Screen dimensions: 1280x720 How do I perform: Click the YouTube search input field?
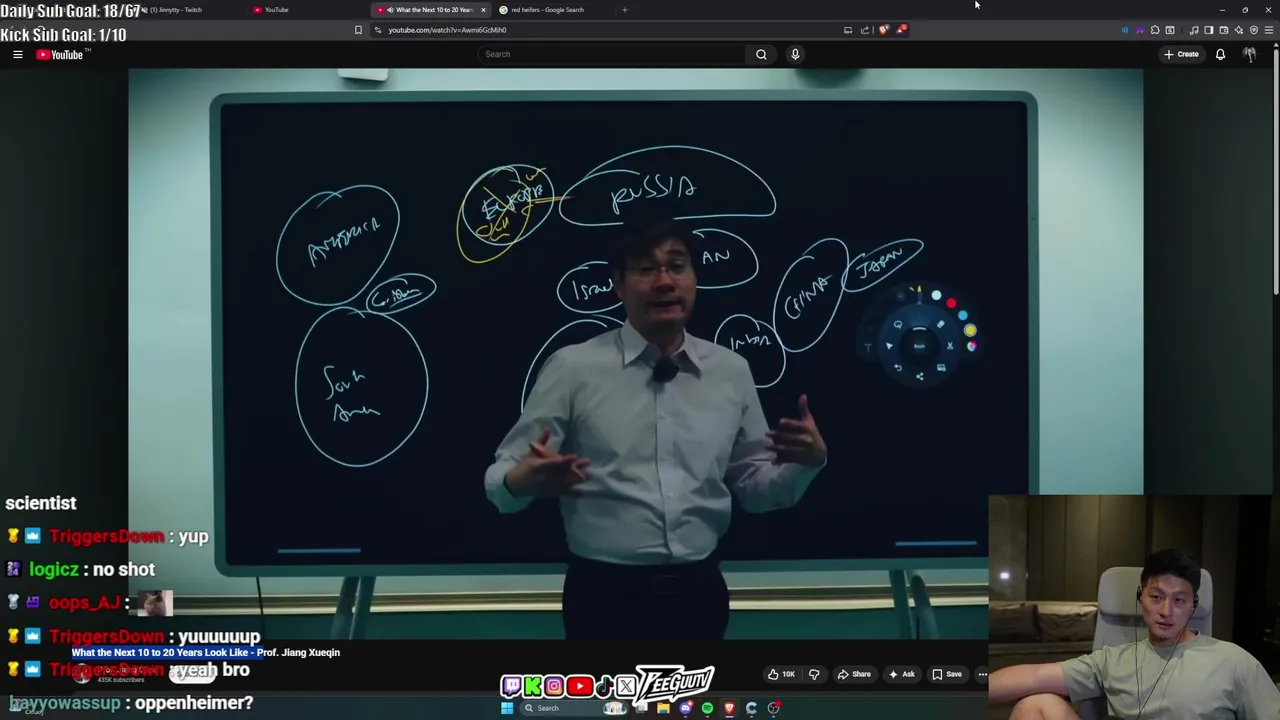click(610, 54)
